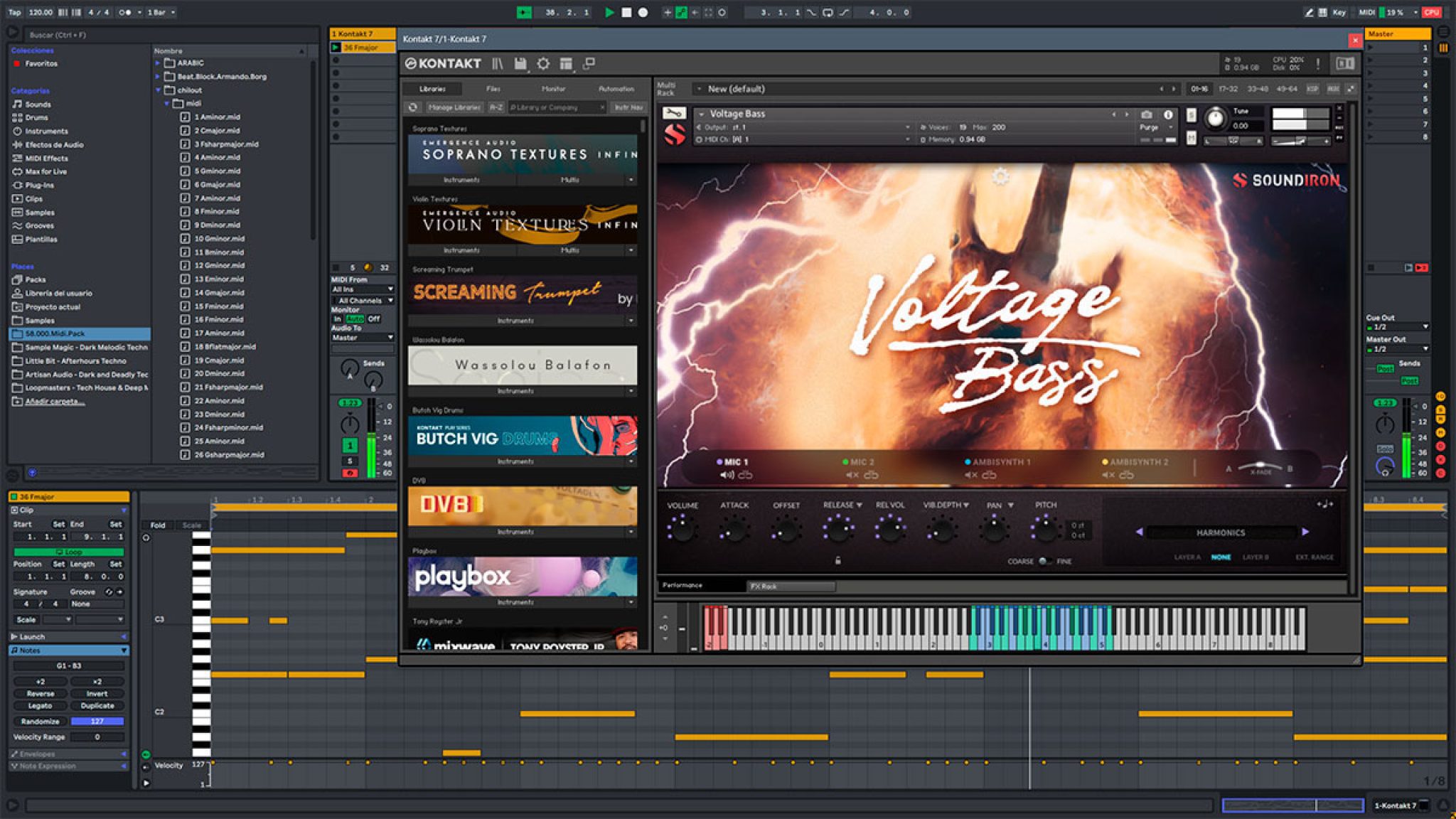This screenshot has height=819, width=1456.
Task: Switch to the Files tab in Kontakt
Action: coord(493,89)
